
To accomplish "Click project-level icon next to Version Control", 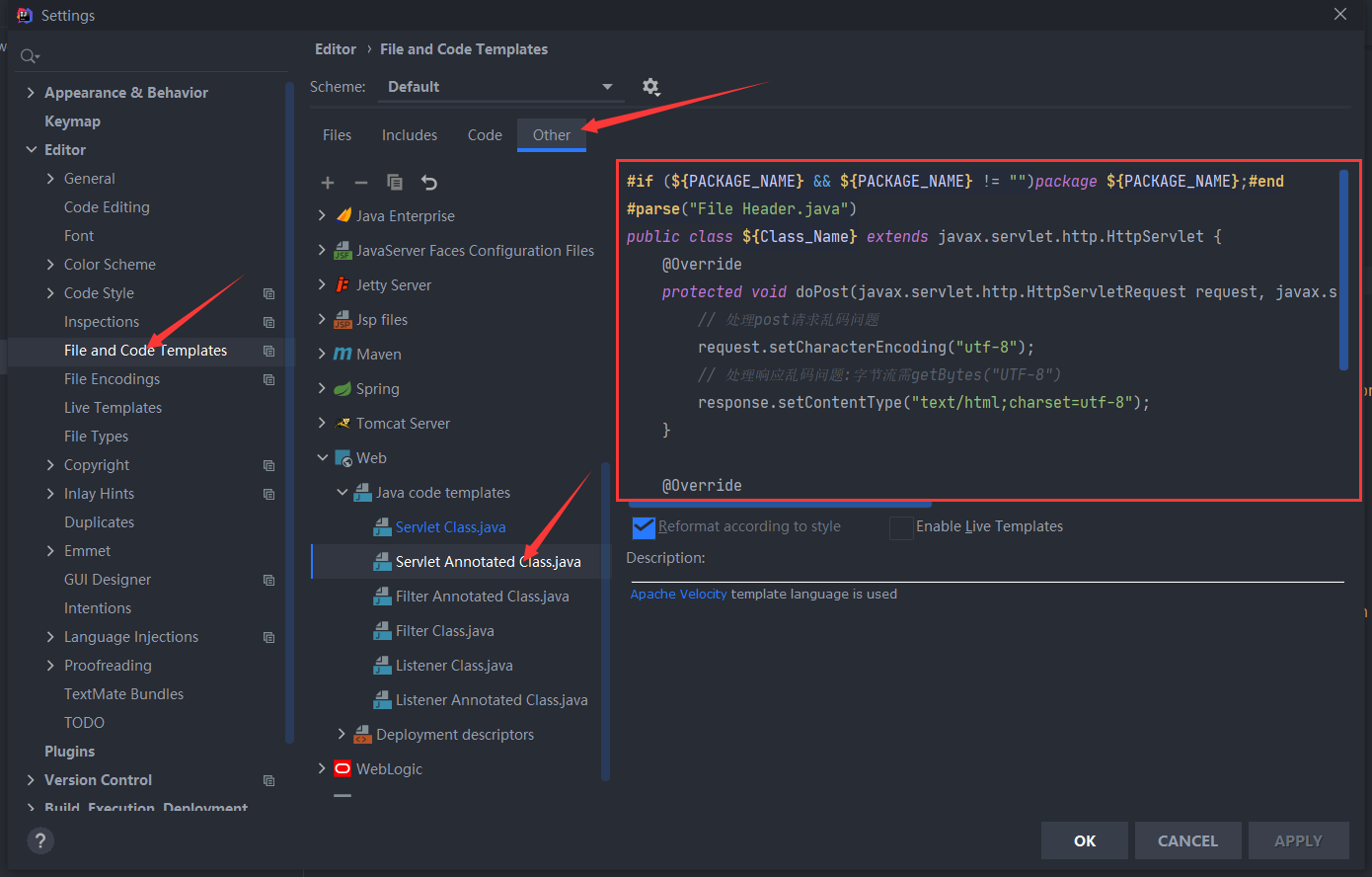I will 268,780.
